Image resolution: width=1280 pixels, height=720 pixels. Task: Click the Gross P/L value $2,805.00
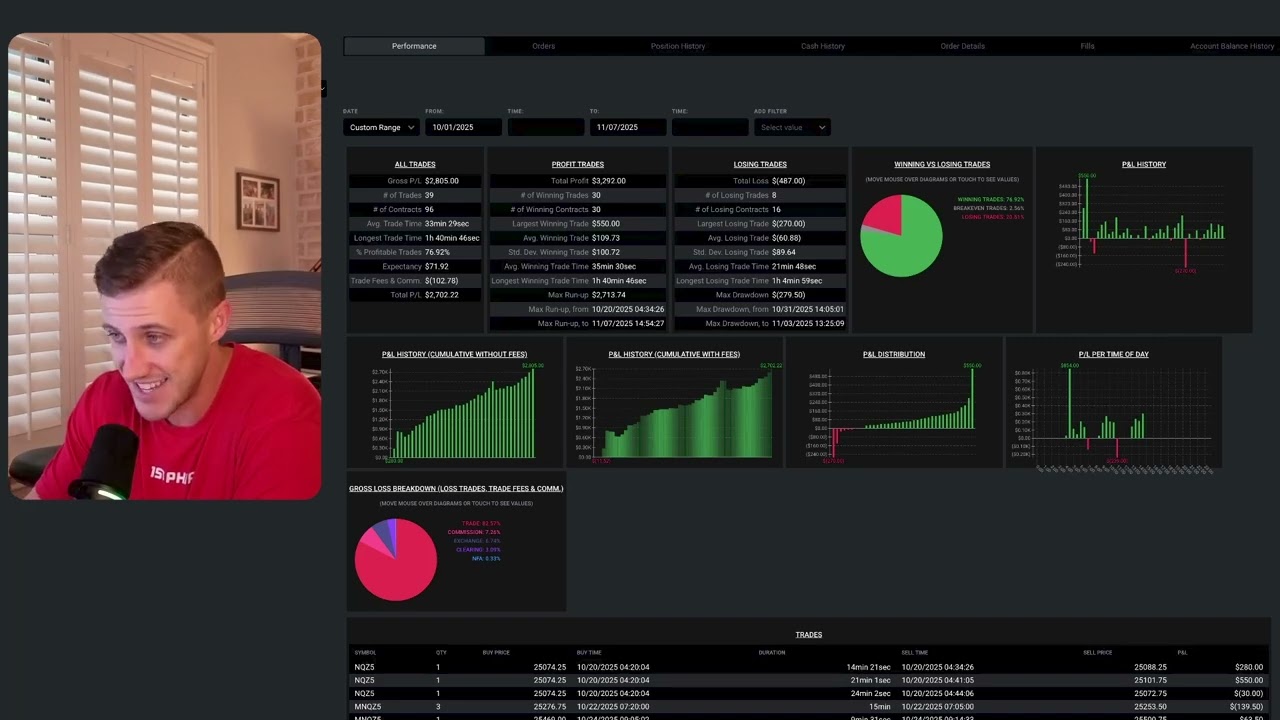pos(441,181)
